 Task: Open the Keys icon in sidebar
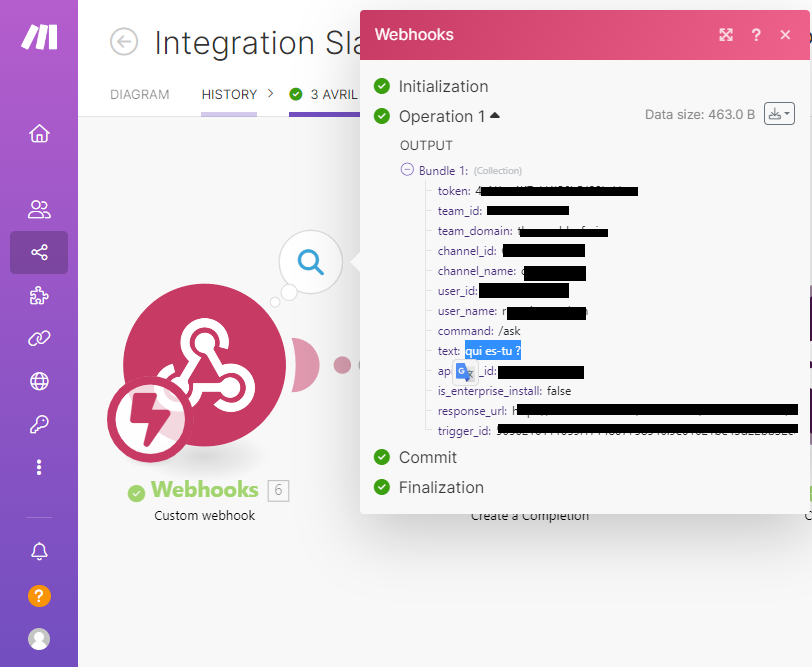click(x=39, y=424)
